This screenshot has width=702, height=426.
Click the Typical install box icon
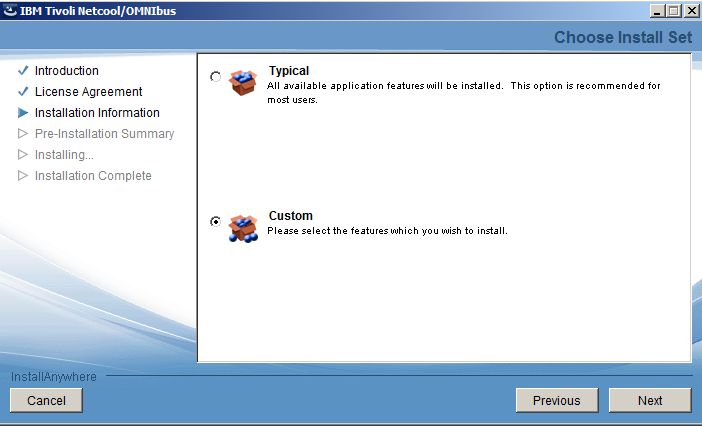pyautogui.click(x=243, y=83)
